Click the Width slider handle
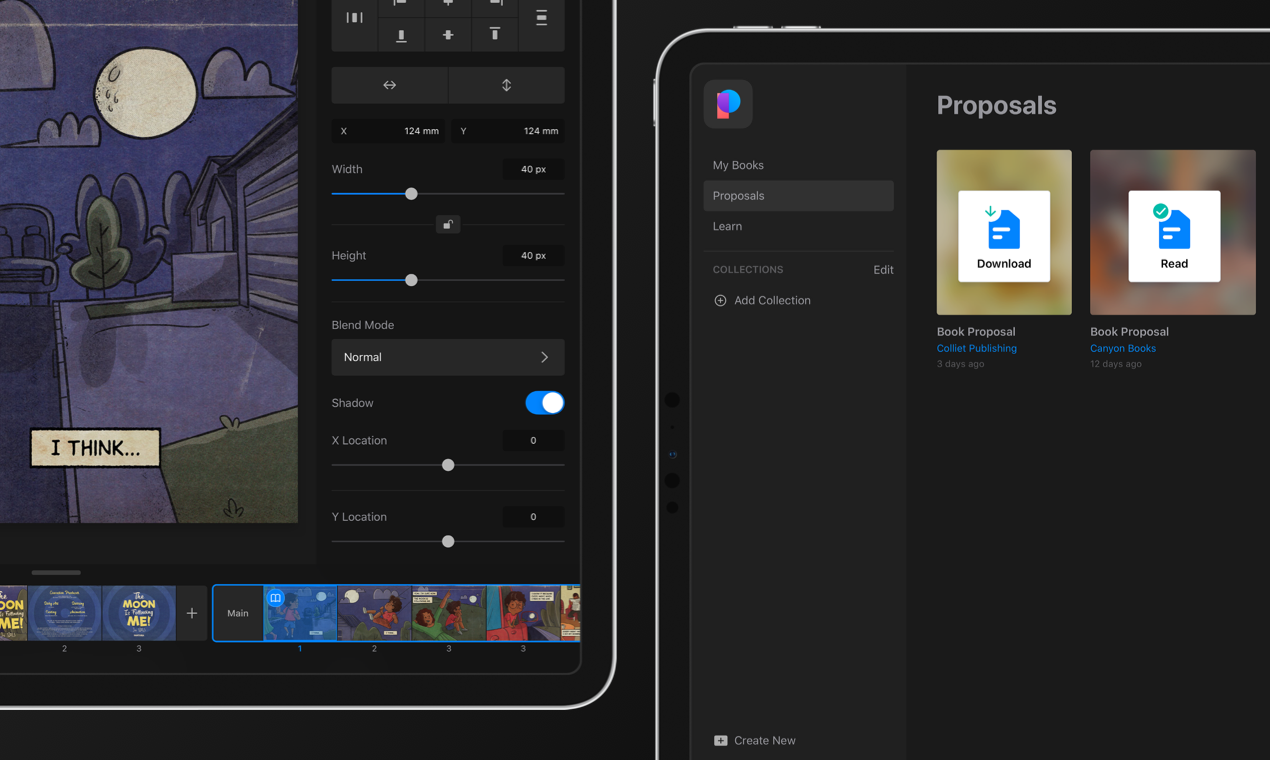Viewport: 1270px width, 760px height. click(x=411, y=194)
